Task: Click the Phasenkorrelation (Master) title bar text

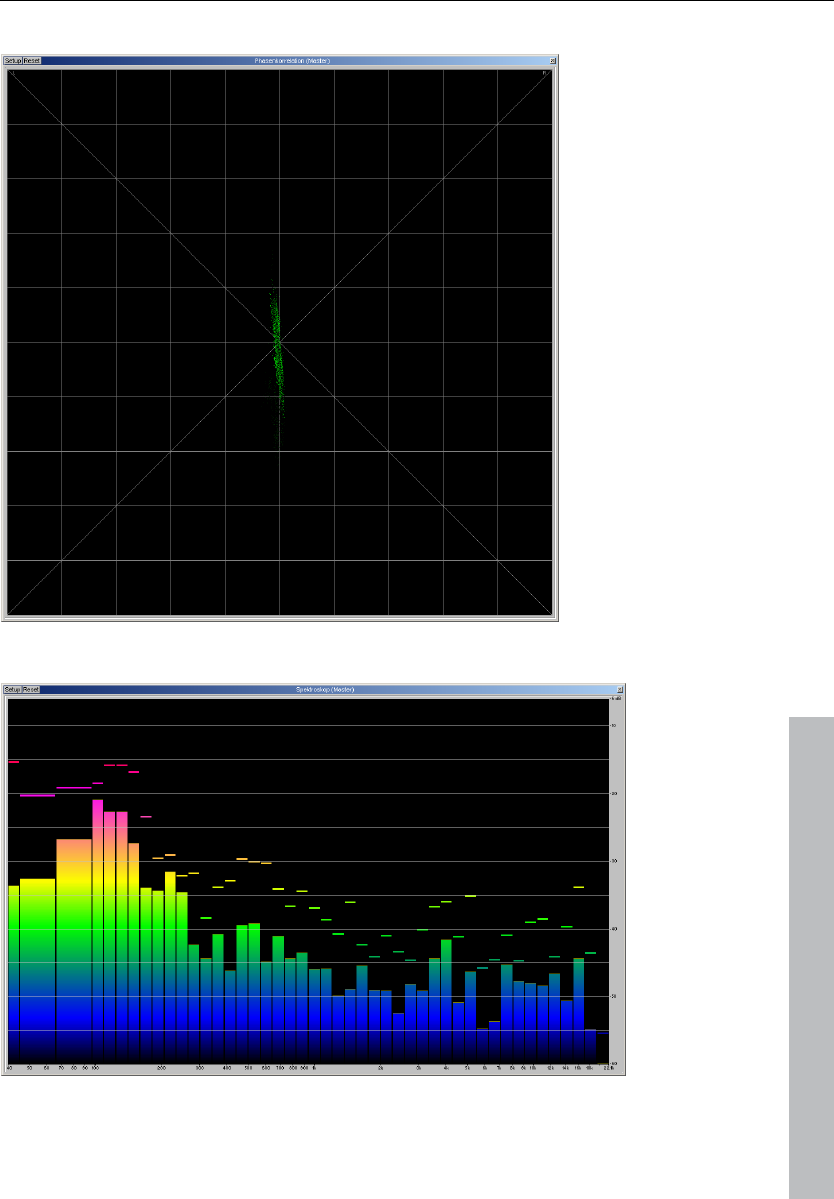Action: click(x=293, y=60)
